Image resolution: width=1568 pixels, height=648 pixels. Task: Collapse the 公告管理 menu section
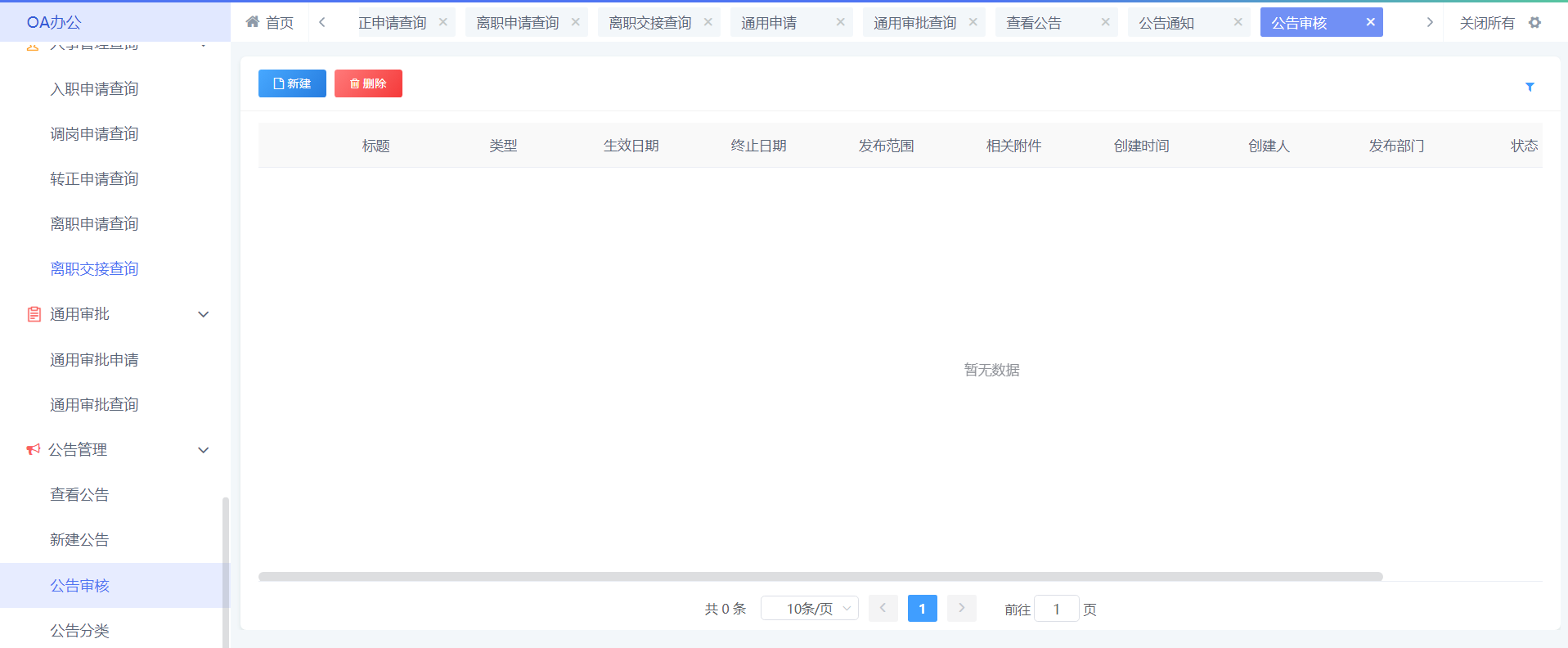tap(204, 450)
